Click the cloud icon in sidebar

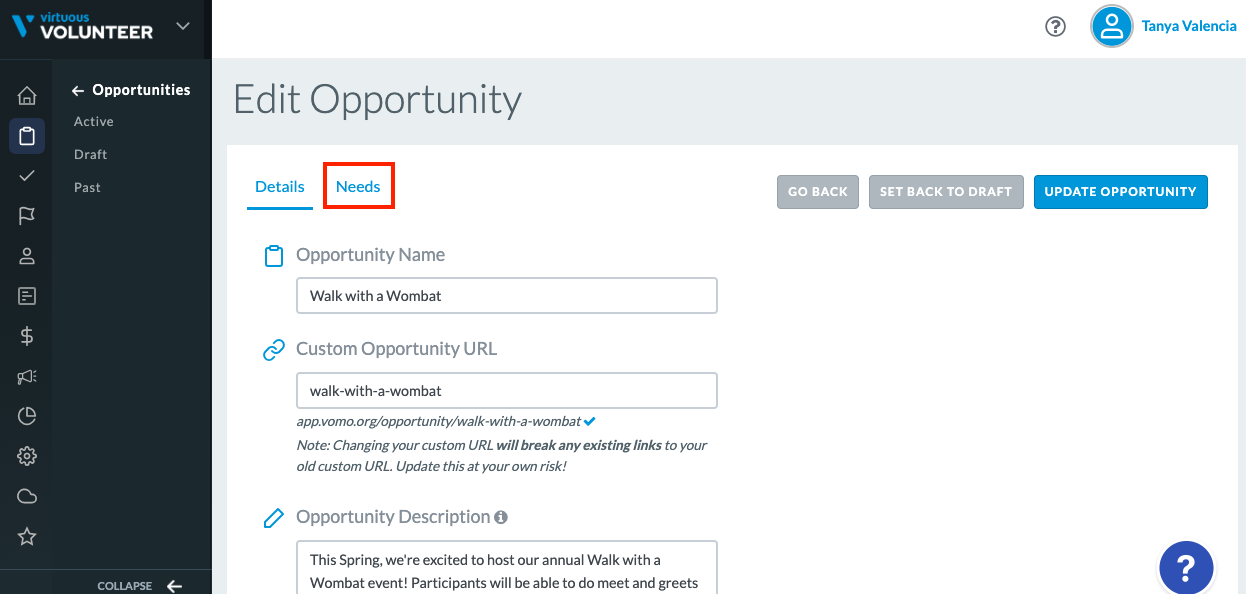click(27, 496)
